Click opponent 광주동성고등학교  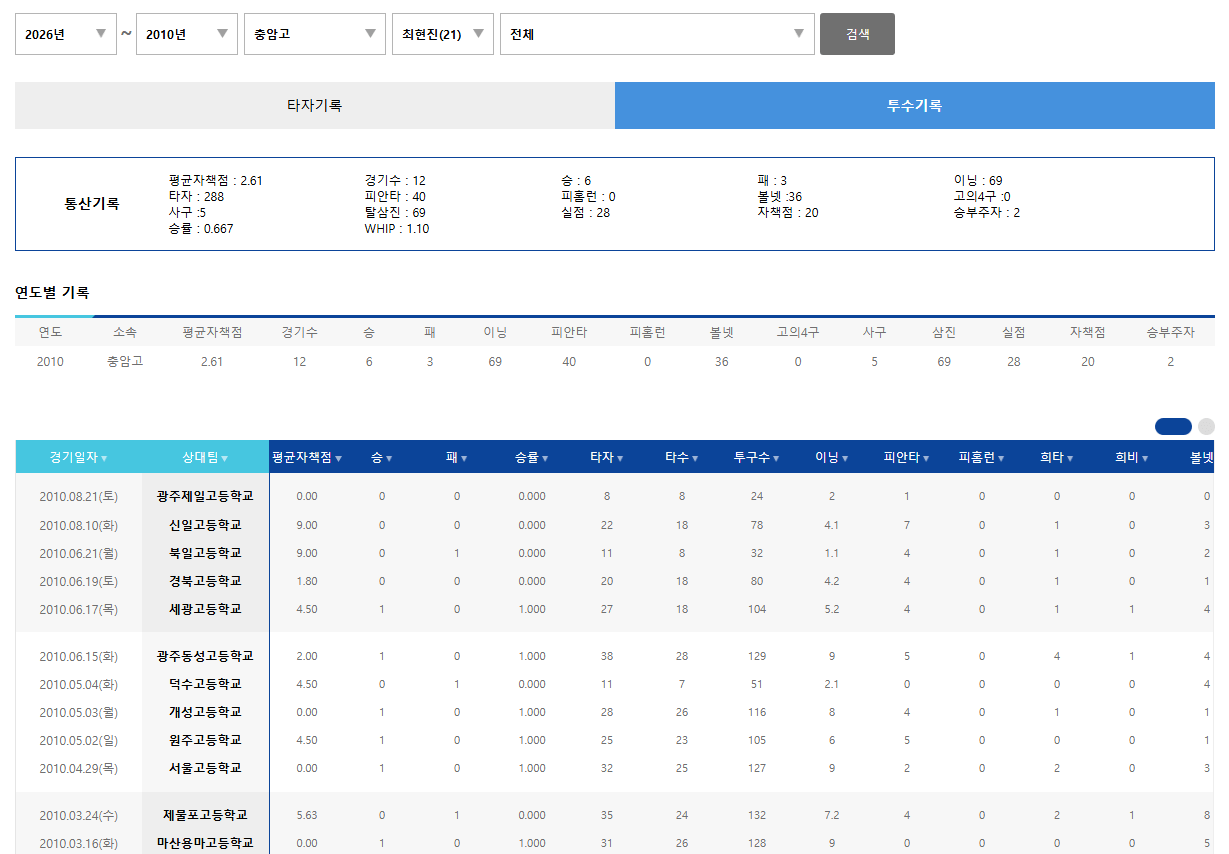click(x=205, y=656)
